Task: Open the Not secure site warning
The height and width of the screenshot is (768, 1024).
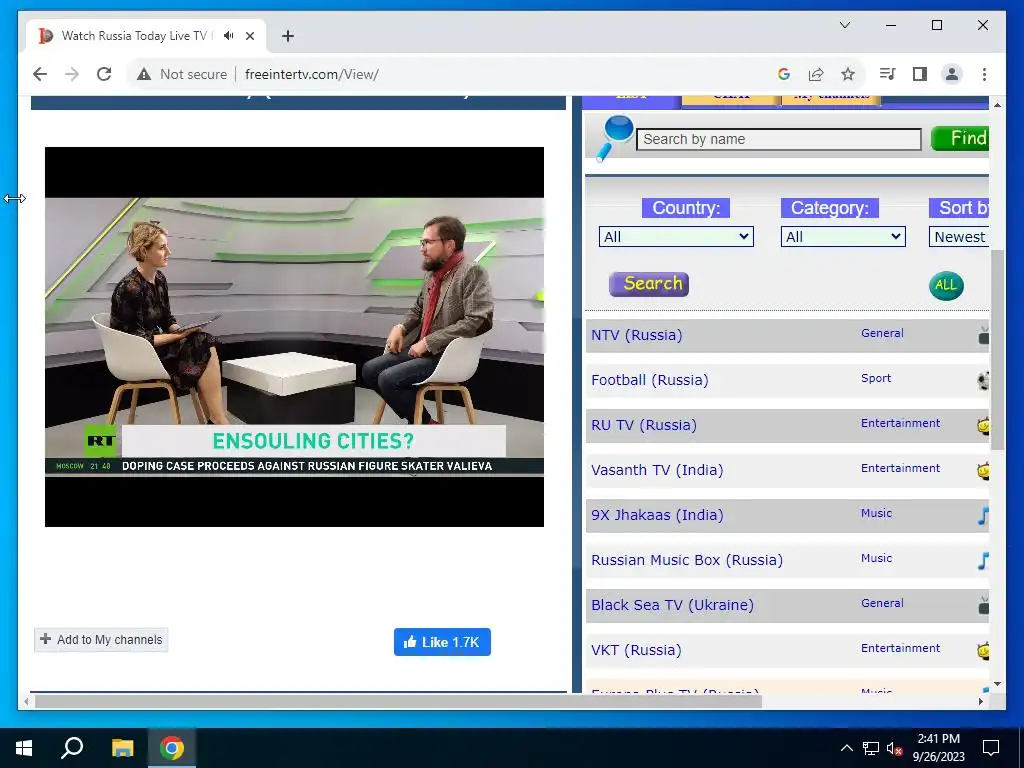Action: click(182, 74)
